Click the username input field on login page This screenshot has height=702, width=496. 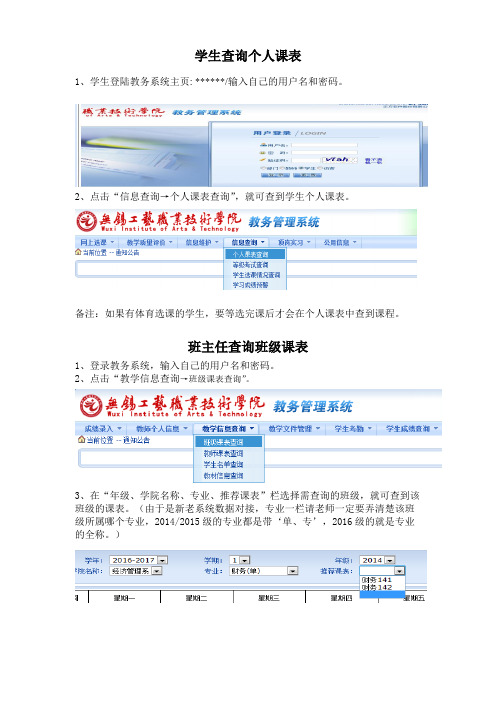click(x=325, y=145)
